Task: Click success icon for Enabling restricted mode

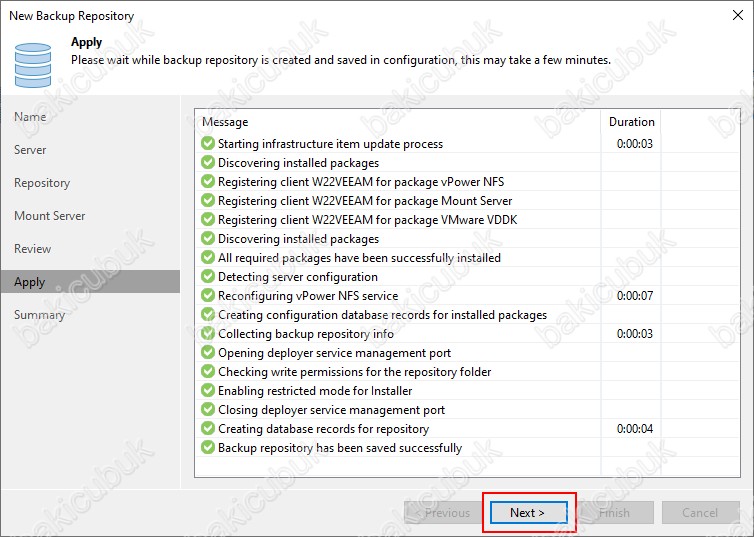Action: tap(208, 390)
